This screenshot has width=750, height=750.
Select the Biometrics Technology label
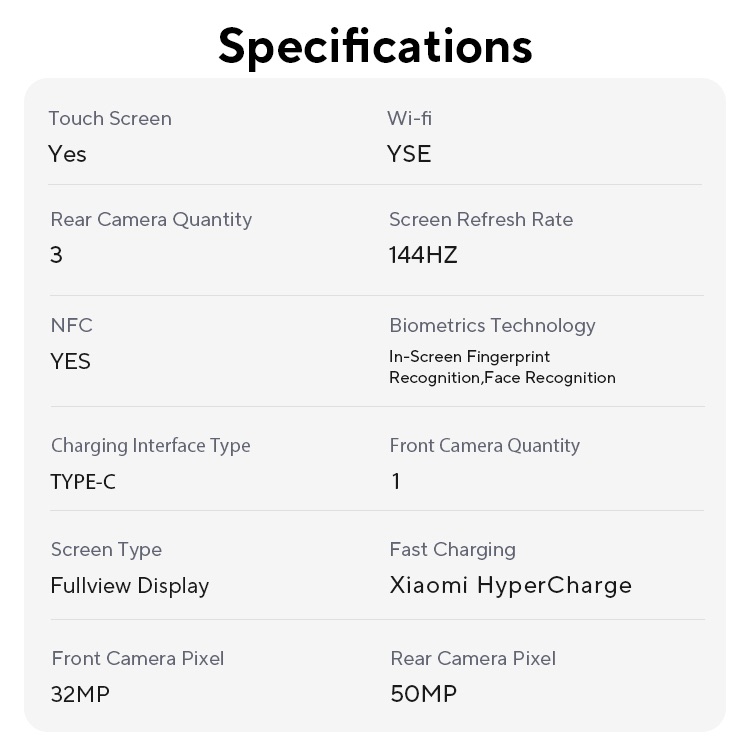(x=492, y=325)
